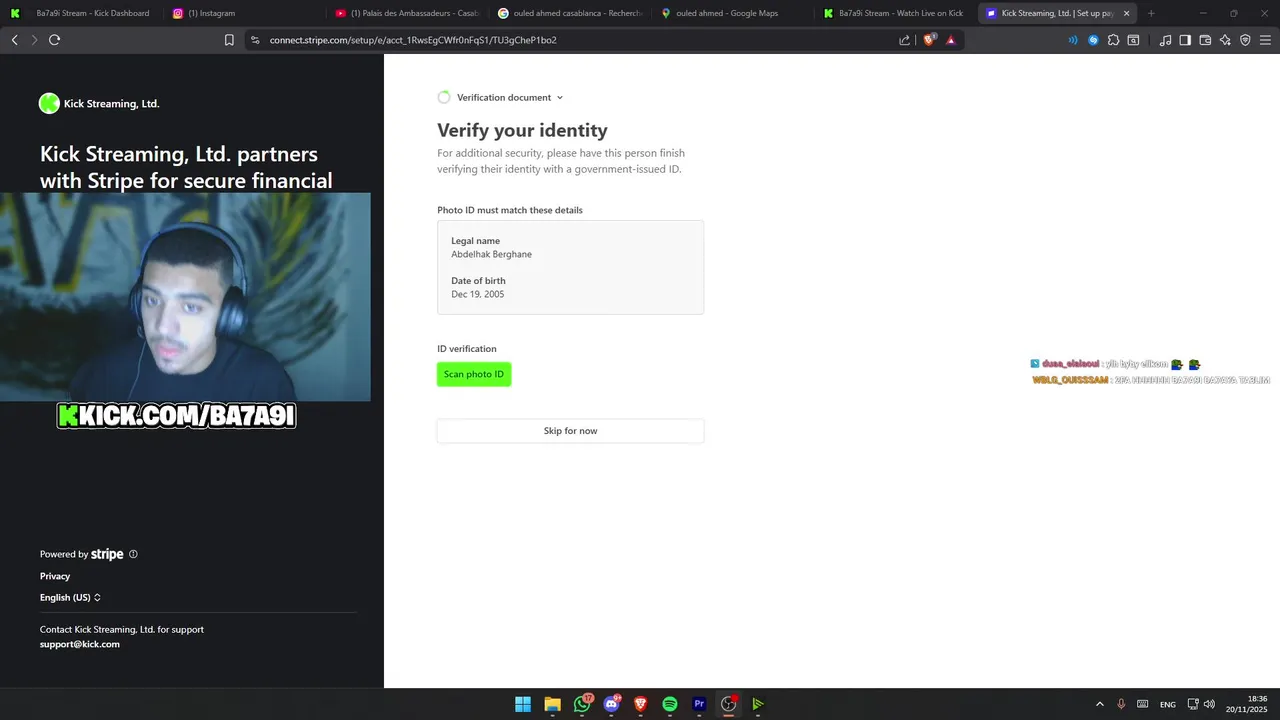1280x720 pixels.
Task: Open the Privacy link
Action: pyautogui.click(x=55, y=576)
